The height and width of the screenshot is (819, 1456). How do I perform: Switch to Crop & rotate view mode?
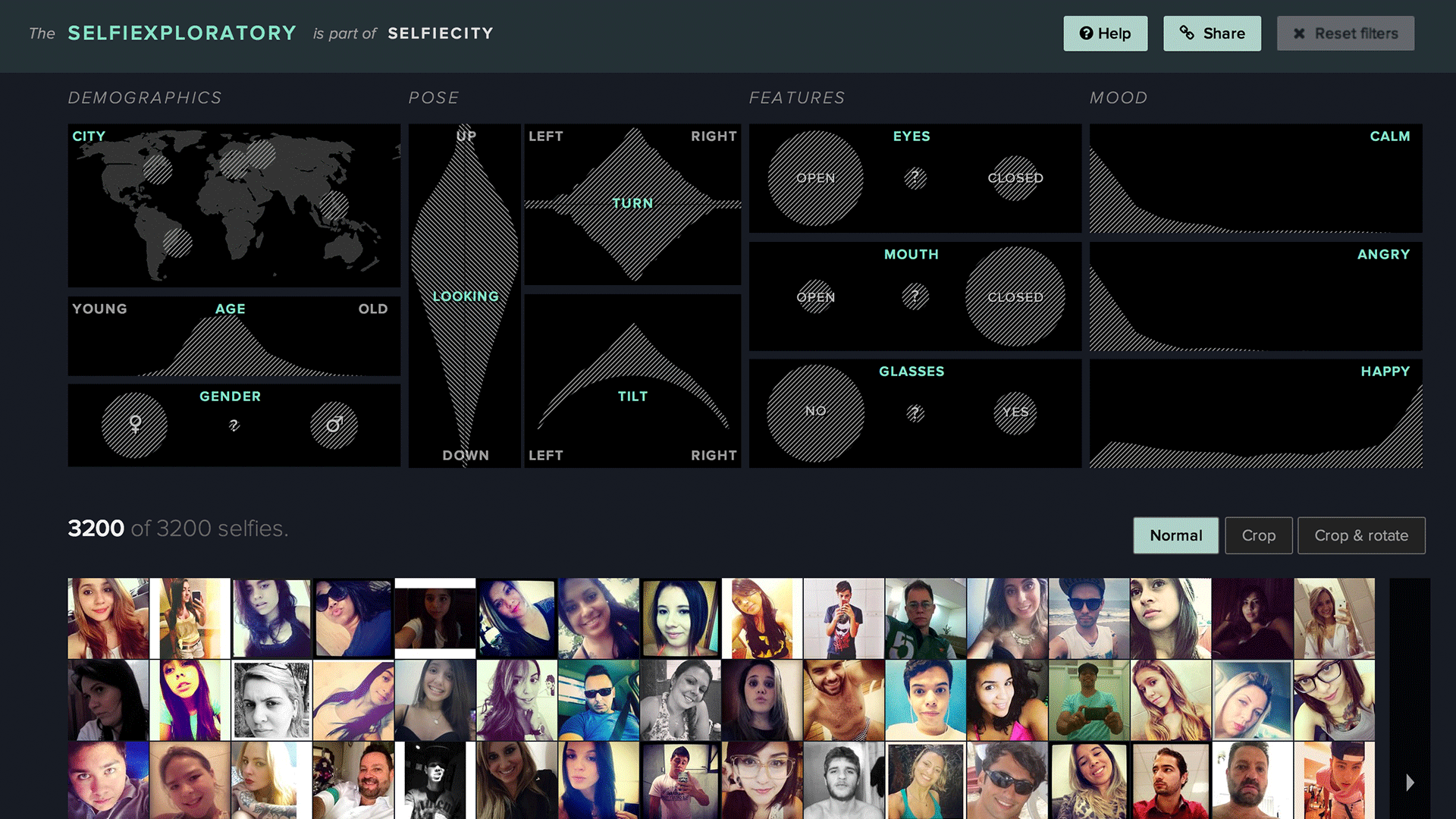pyautogui.click(x=1360, y=535)
